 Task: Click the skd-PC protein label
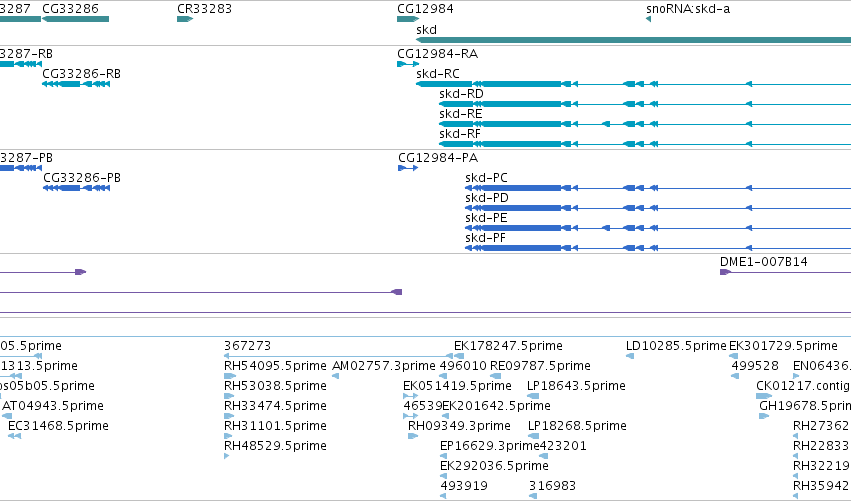[x=486, y=178]
